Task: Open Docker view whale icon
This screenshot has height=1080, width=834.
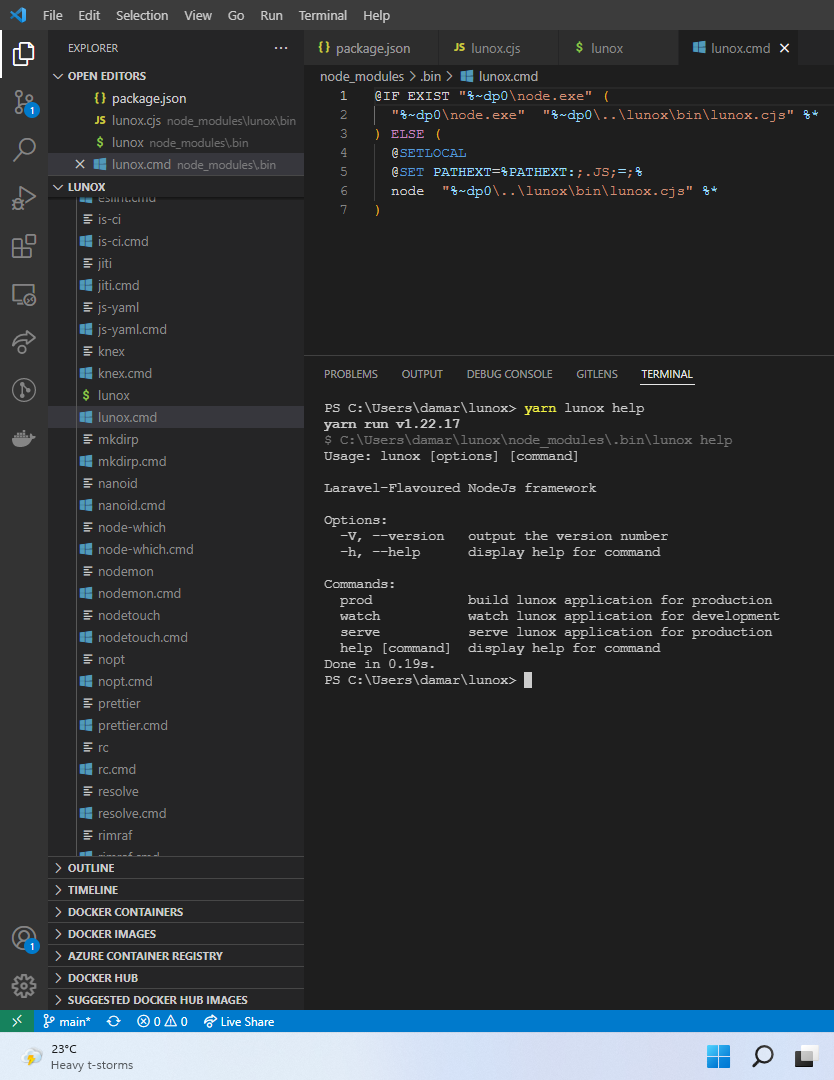Action: [x=23, y=439]
